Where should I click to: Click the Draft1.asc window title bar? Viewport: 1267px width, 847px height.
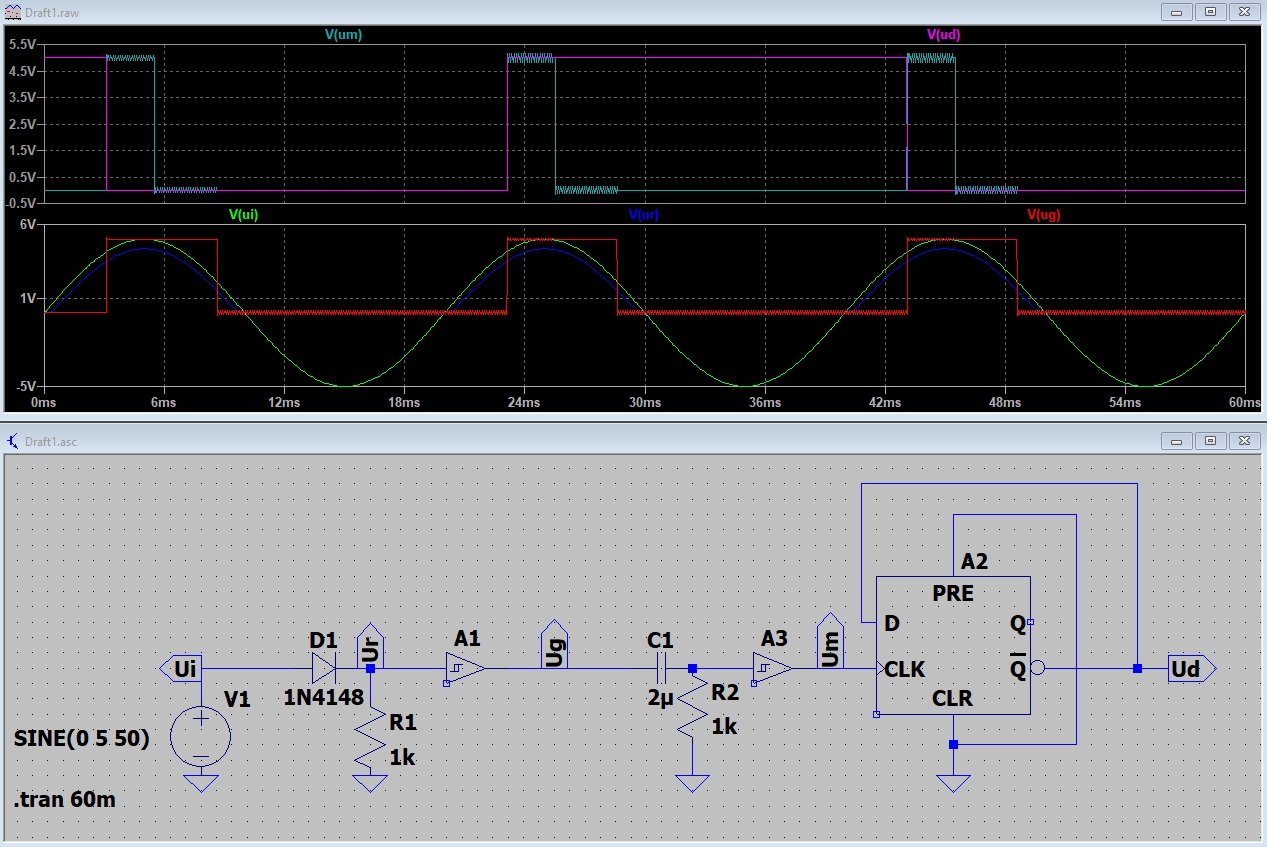tap(633, 439)
